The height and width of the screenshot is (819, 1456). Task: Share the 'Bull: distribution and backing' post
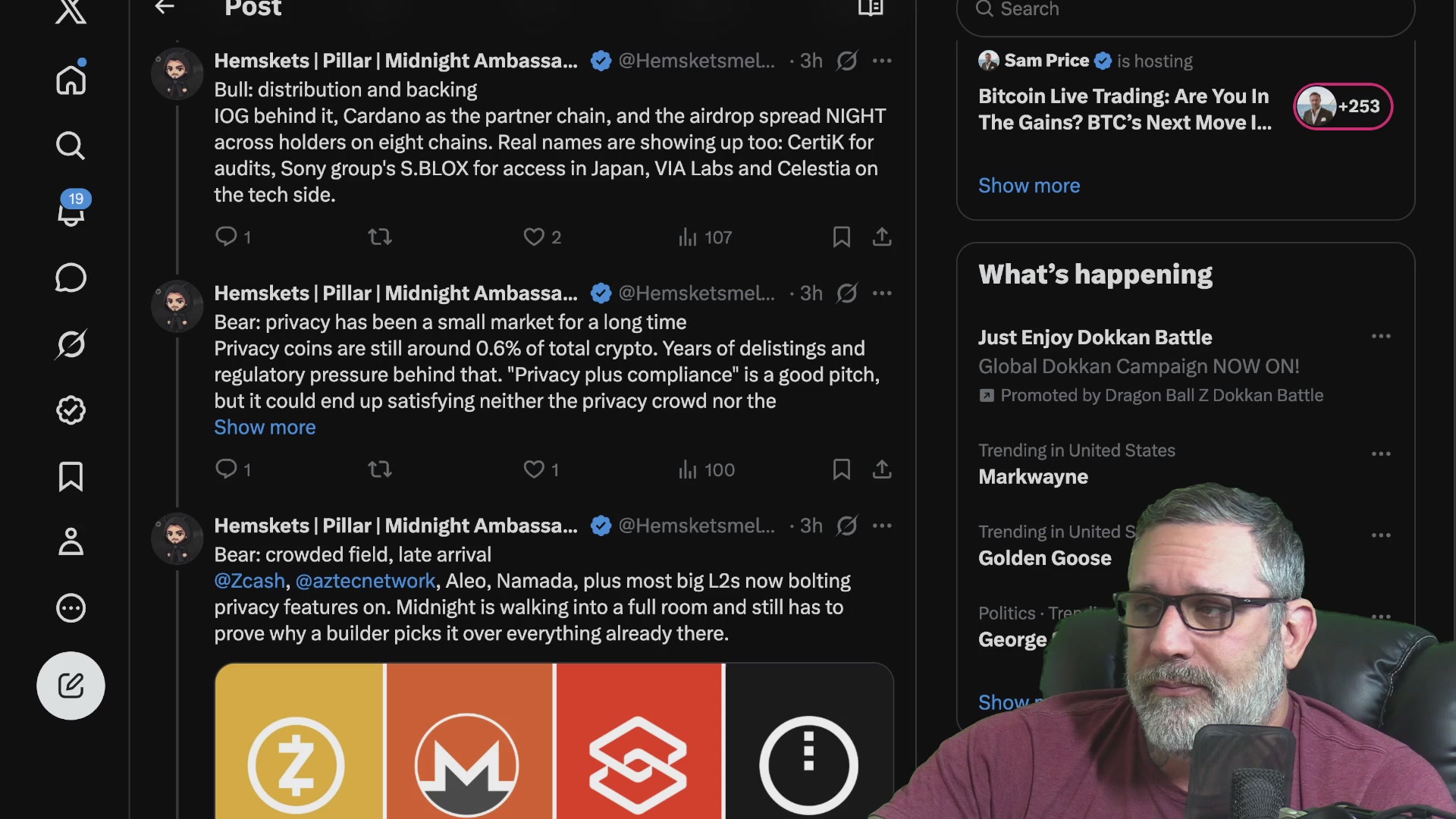(x=882, y=237)
